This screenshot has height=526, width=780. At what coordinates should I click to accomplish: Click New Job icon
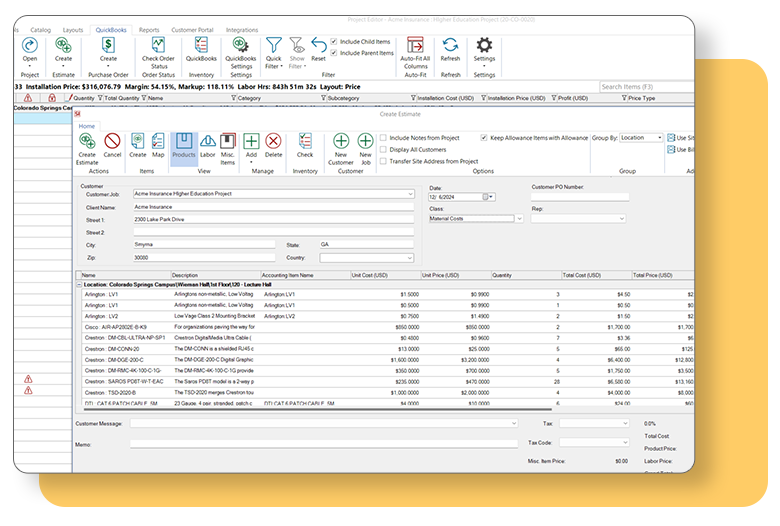365,142
